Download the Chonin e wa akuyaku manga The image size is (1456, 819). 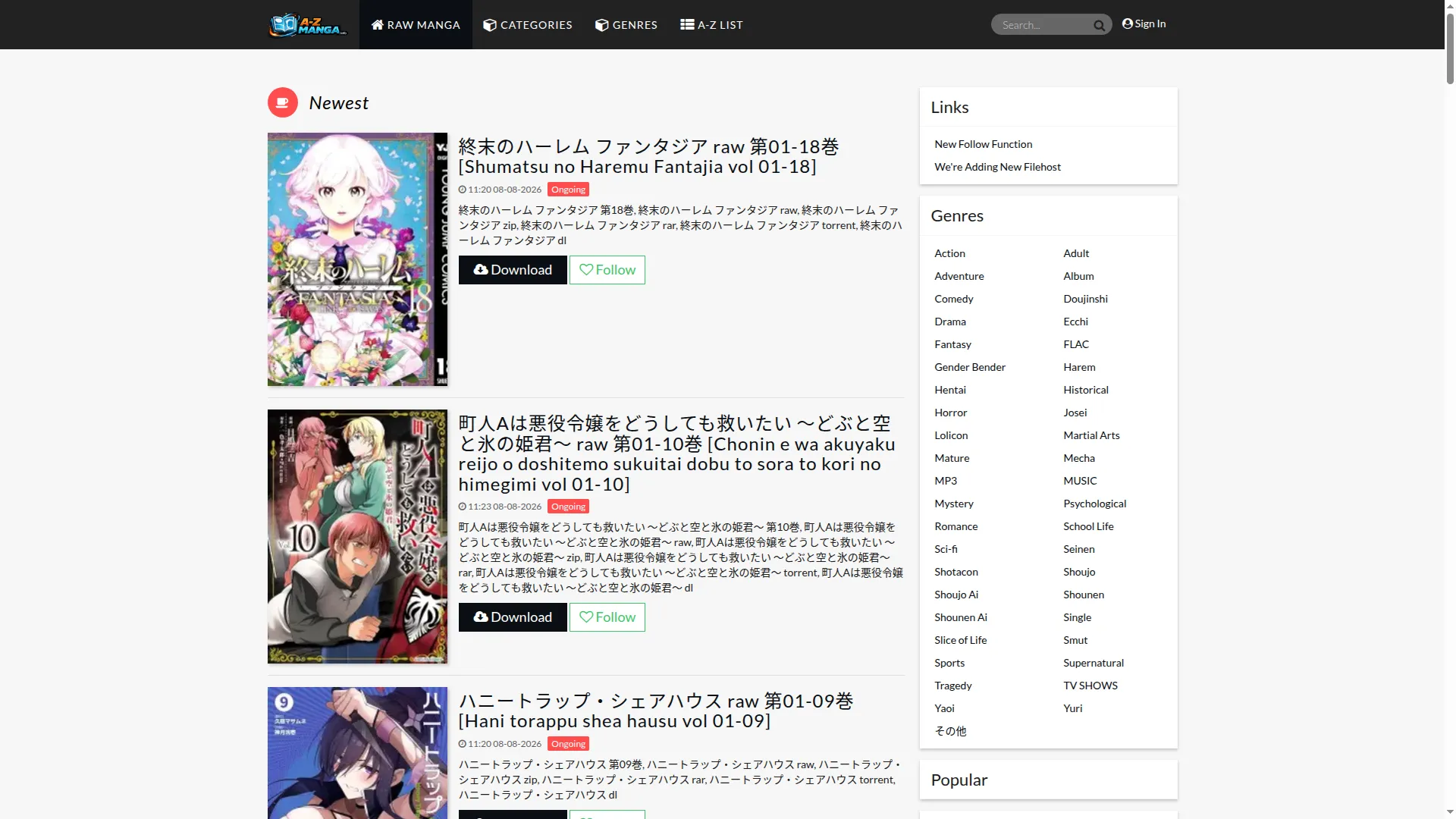[513, 617]
